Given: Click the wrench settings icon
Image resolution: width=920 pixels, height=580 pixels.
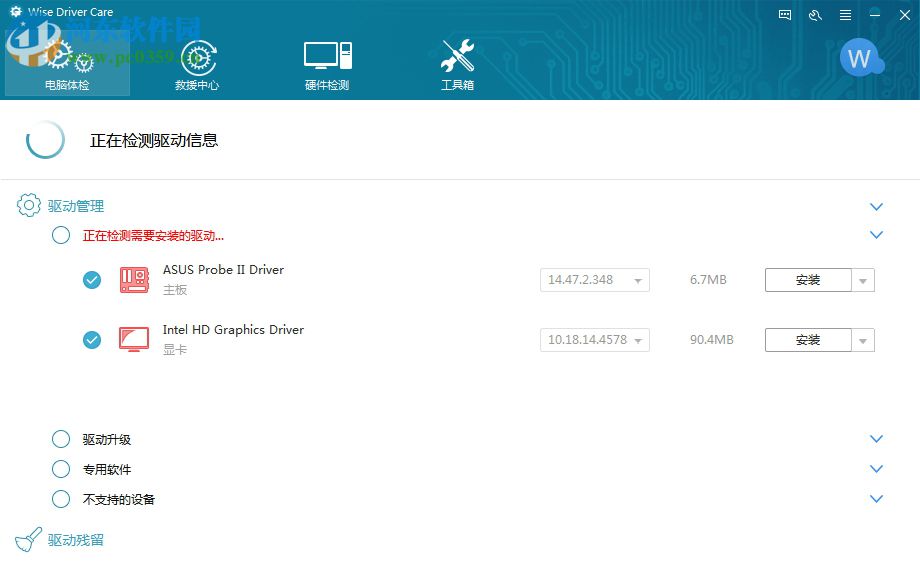Looking at the screenshot, I should click(813, 15).
